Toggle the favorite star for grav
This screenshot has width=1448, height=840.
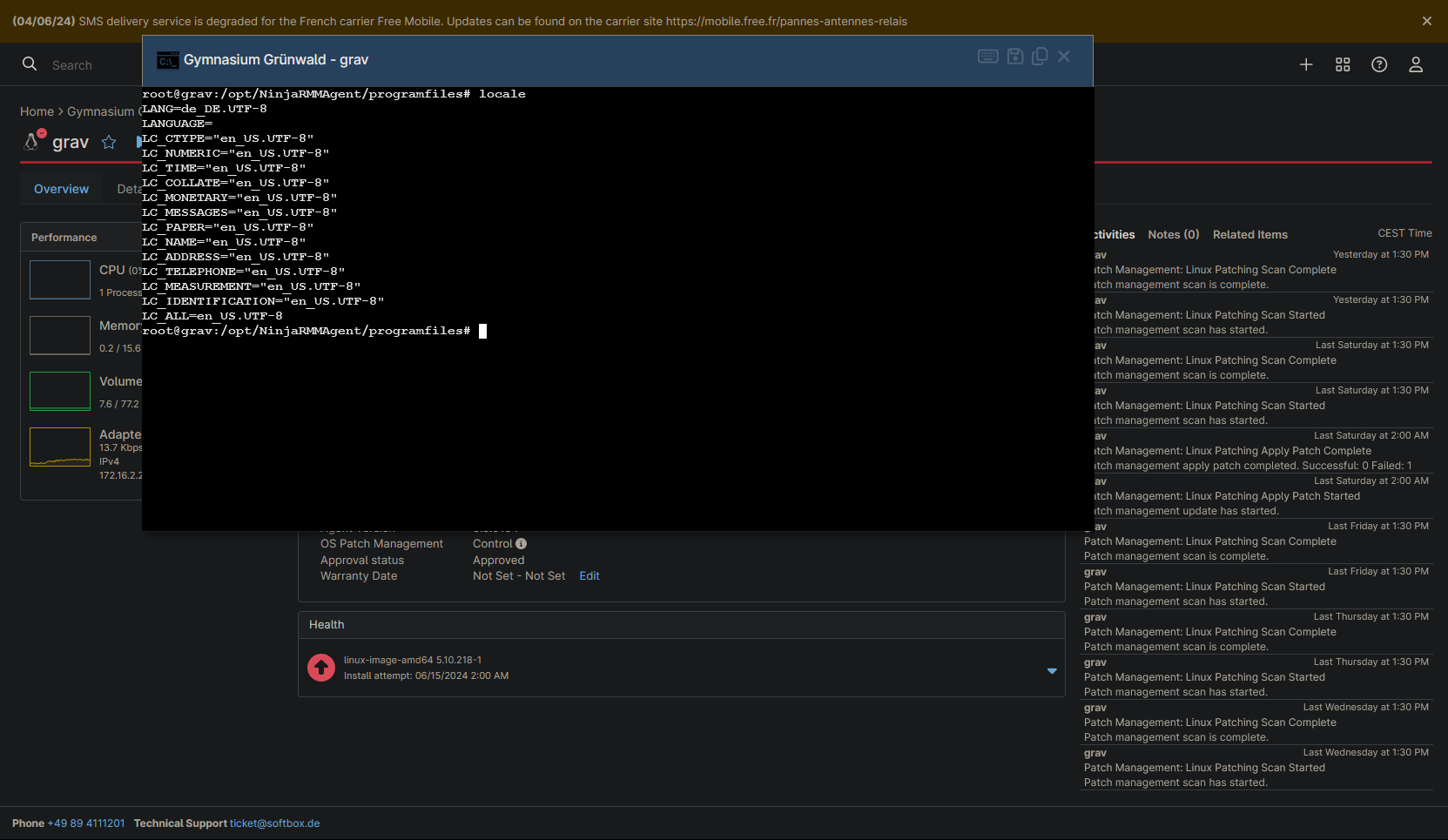click(x=109, y=142)
